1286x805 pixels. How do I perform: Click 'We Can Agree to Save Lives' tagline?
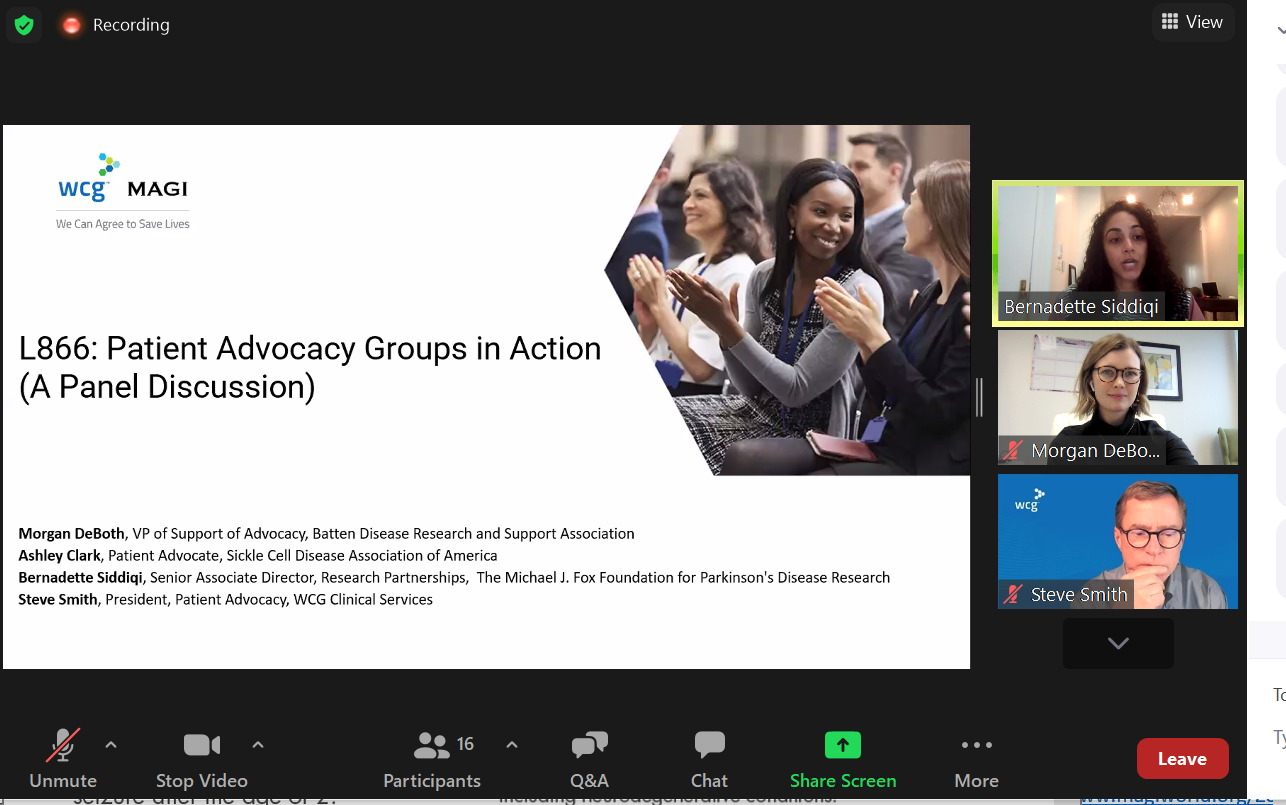[123, 224]
